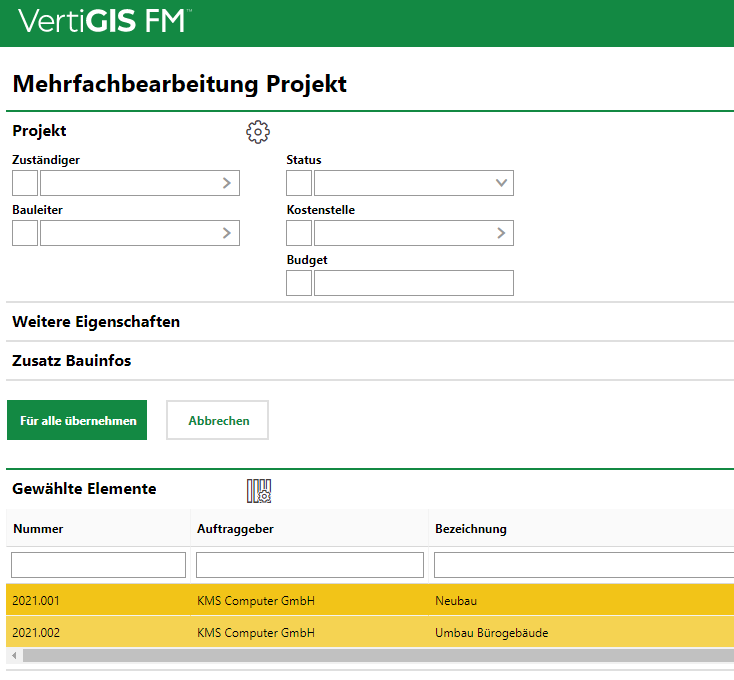Expand Zusatz Bauinfos section
This screenshot has width=734, height=680.
pyautogui.click(x=72, y=361)
